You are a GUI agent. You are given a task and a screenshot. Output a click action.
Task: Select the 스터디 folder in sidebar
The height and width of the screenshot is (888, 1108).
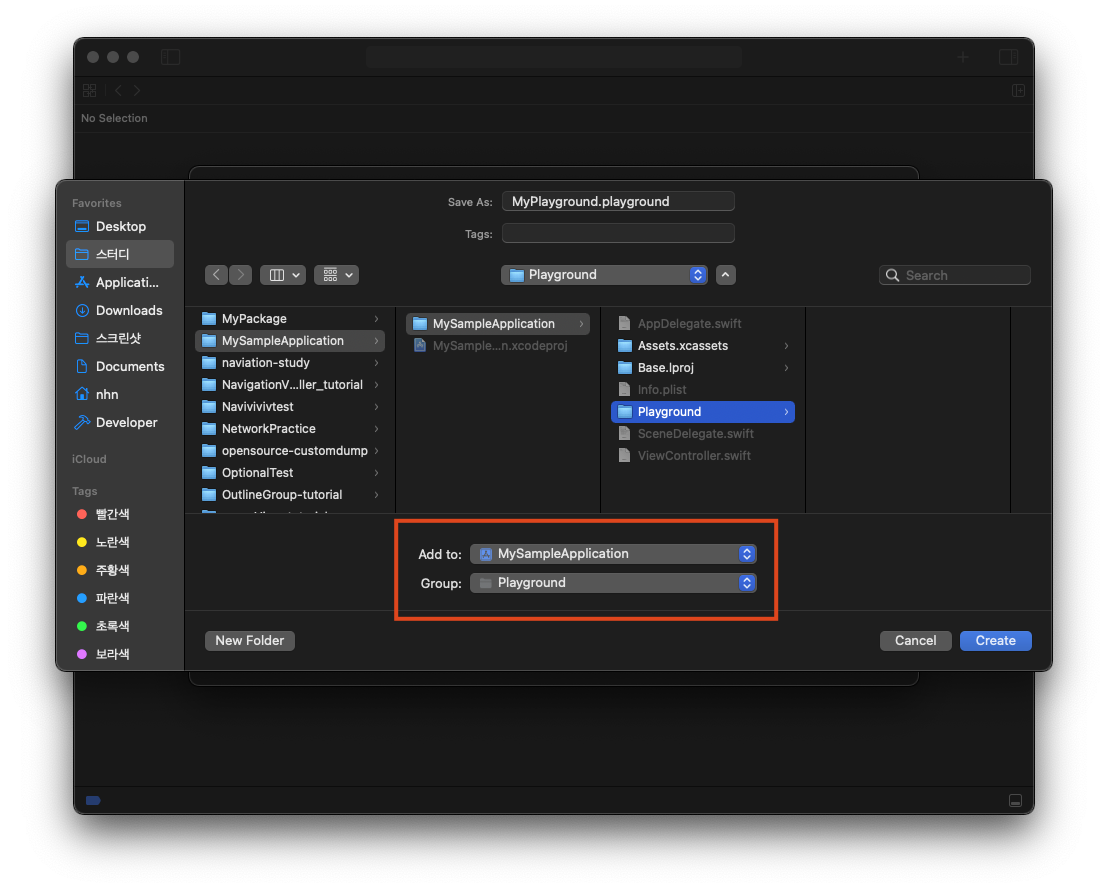(x=120, y=254)
